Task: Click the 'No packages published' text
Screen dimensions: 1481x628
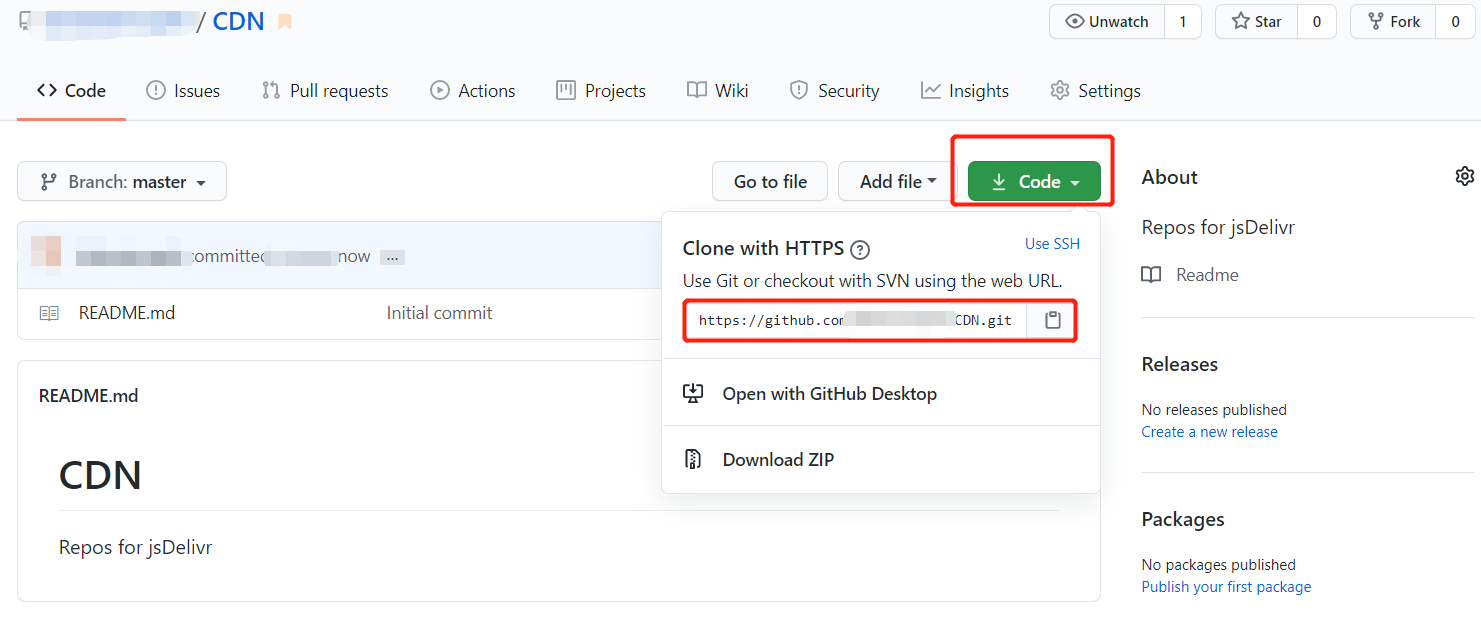Action: click(x=1218, y=565)
